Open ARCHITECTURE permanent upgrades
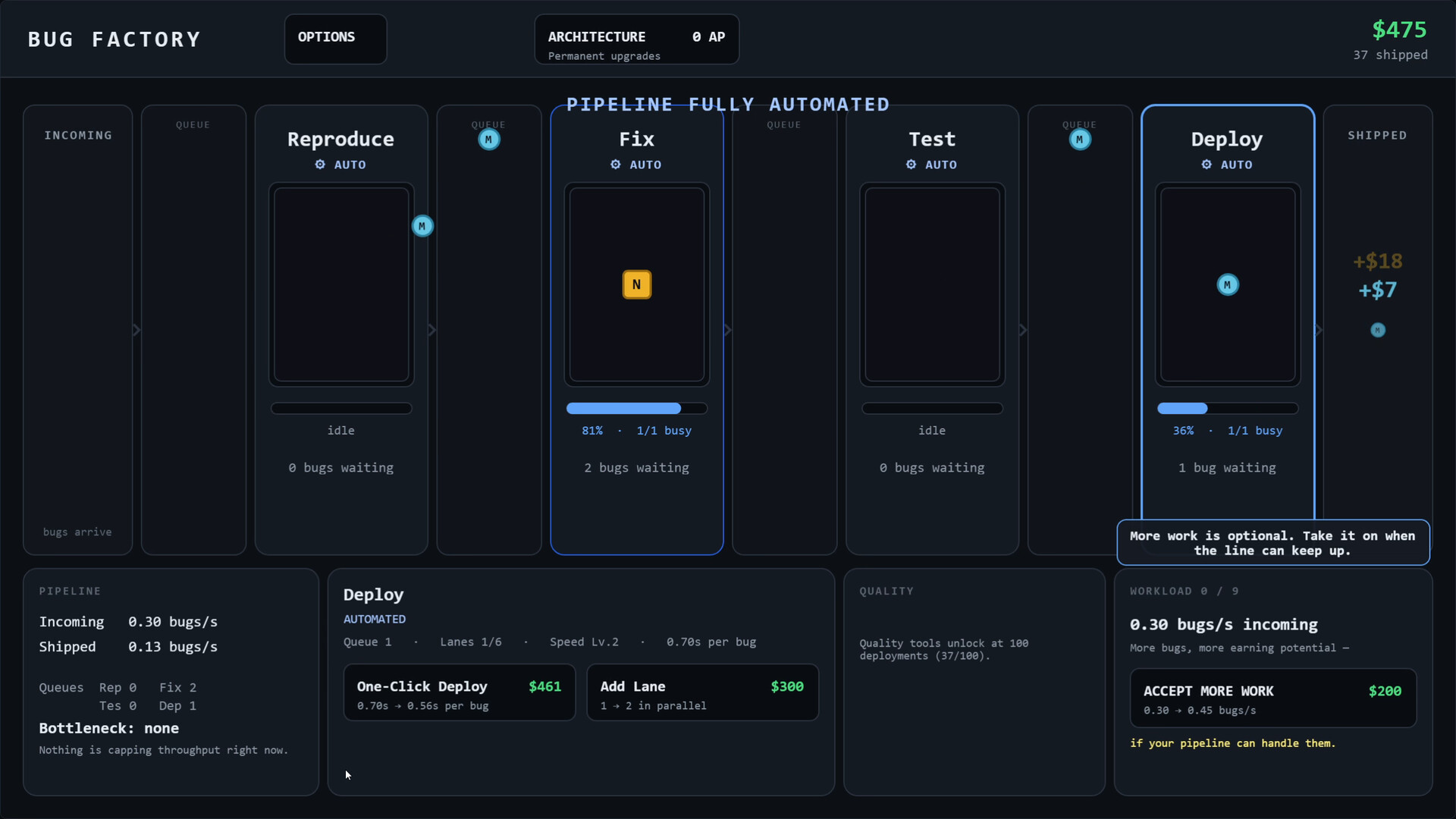Viewport: 1456px width, 819px height. pos(636,39)
